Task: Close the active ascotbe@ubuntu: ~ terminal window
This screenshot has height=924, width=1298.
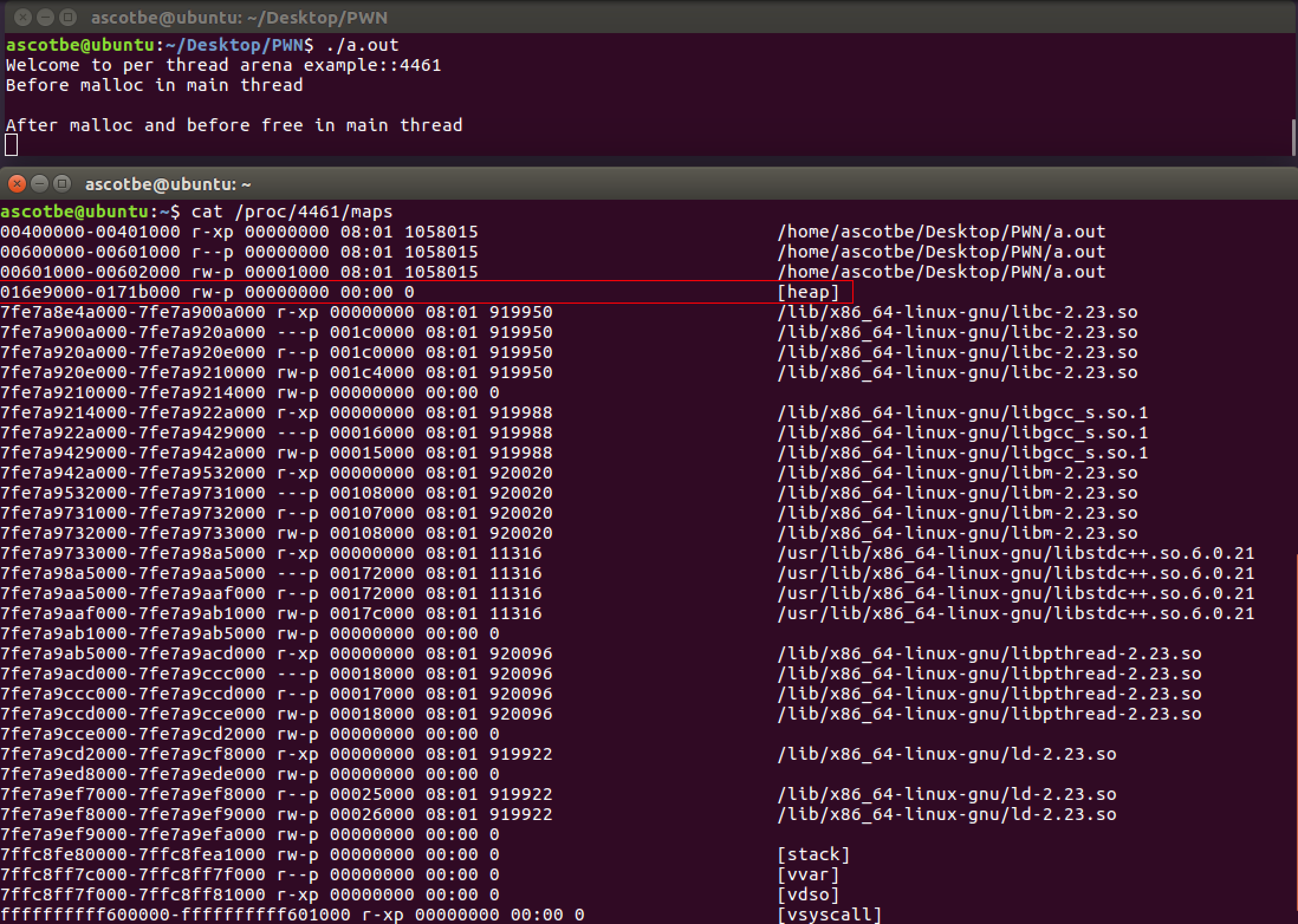Action: 17,184
